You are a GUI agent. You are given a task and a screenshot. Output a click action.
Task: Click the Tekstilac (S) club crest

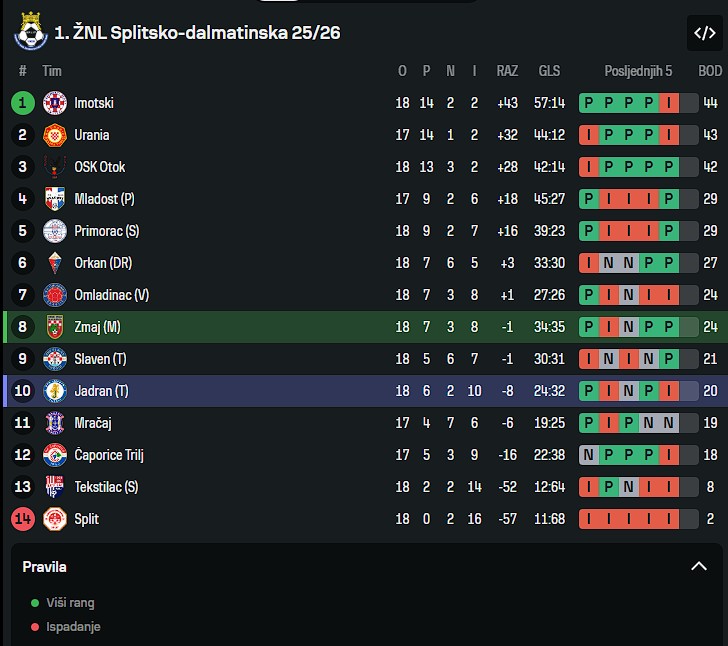coord(55,487)
